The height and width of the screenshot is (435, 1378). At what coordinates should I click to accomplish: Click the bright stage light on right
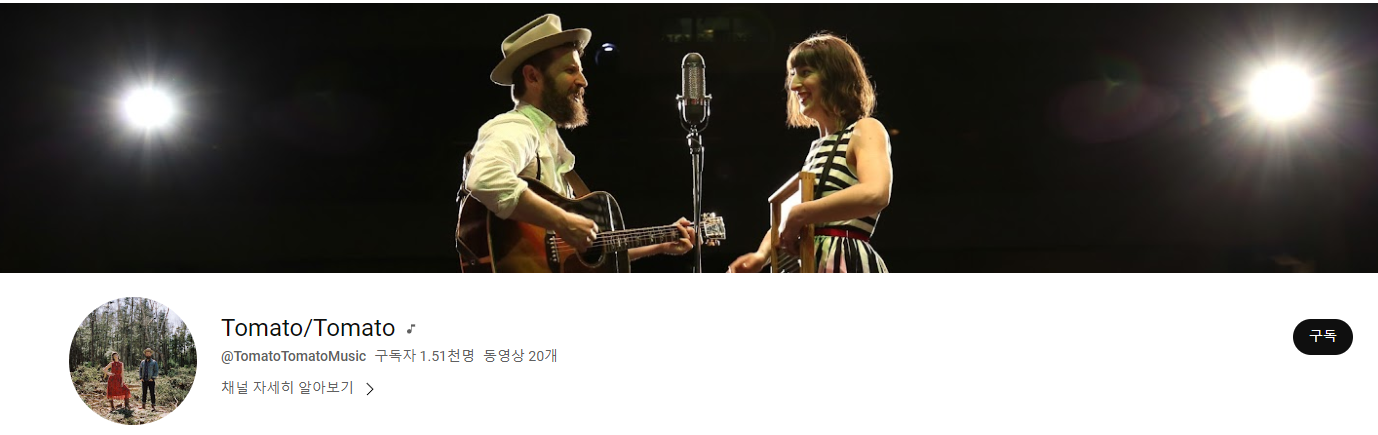[x=1280, y=92]
